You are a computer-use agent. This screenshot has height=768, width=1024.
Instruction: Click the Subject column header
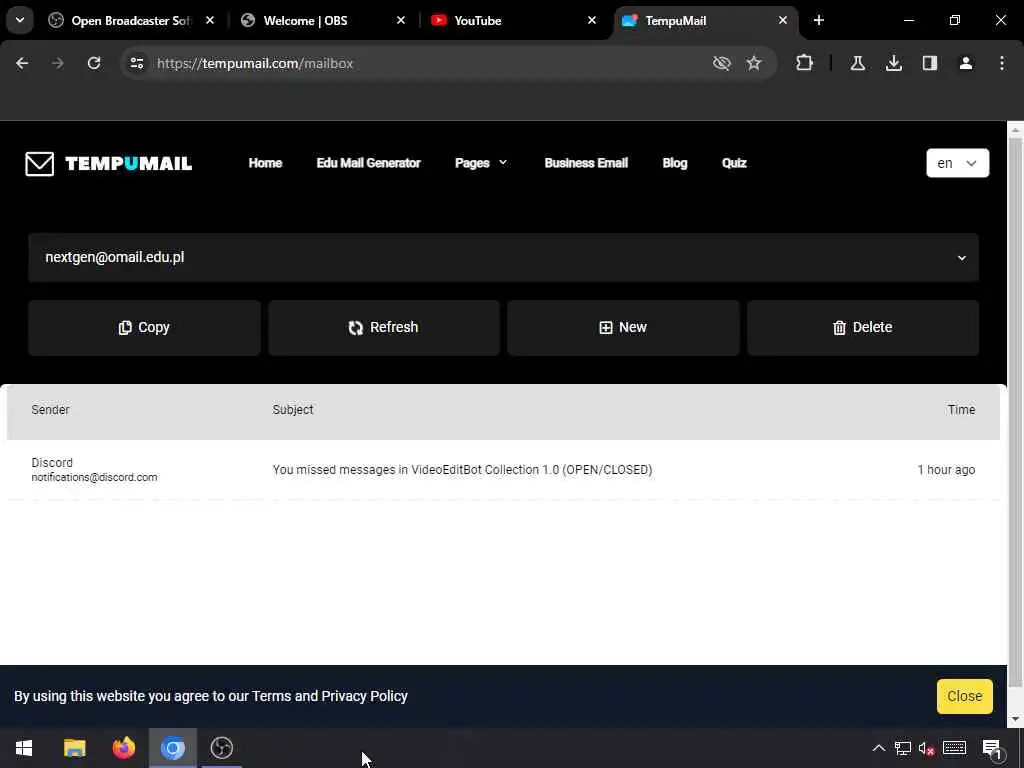(293, 409)
